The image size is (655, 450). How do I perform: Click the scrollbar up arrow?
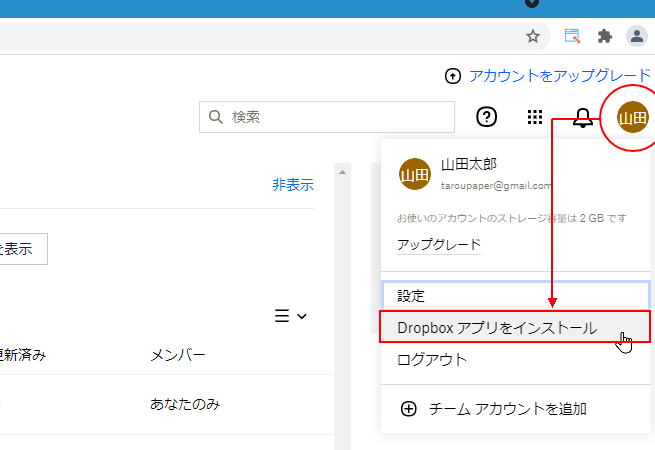pyautogui.click(x=343, y=172)
